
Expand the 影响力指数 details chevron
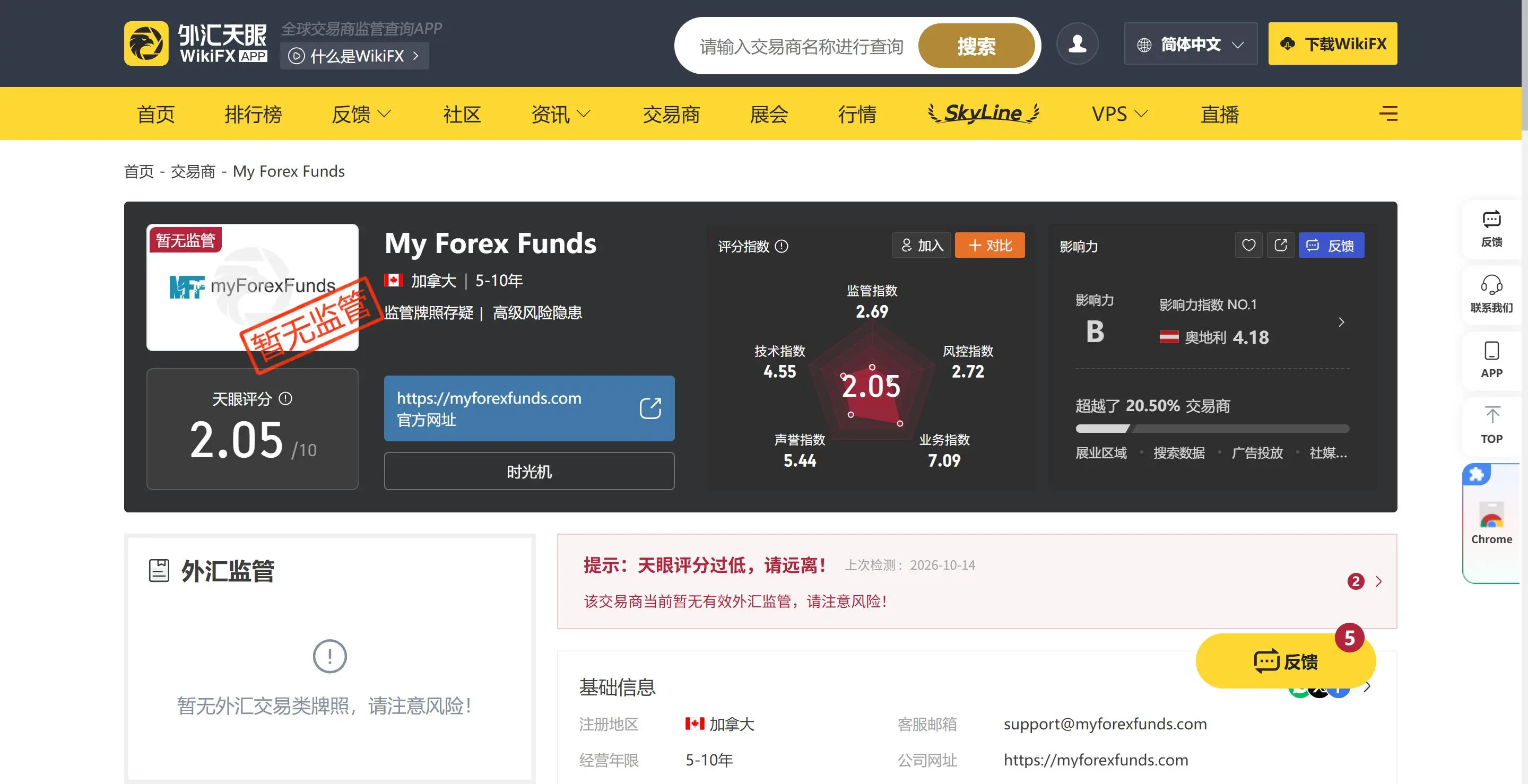(1341, 322)
